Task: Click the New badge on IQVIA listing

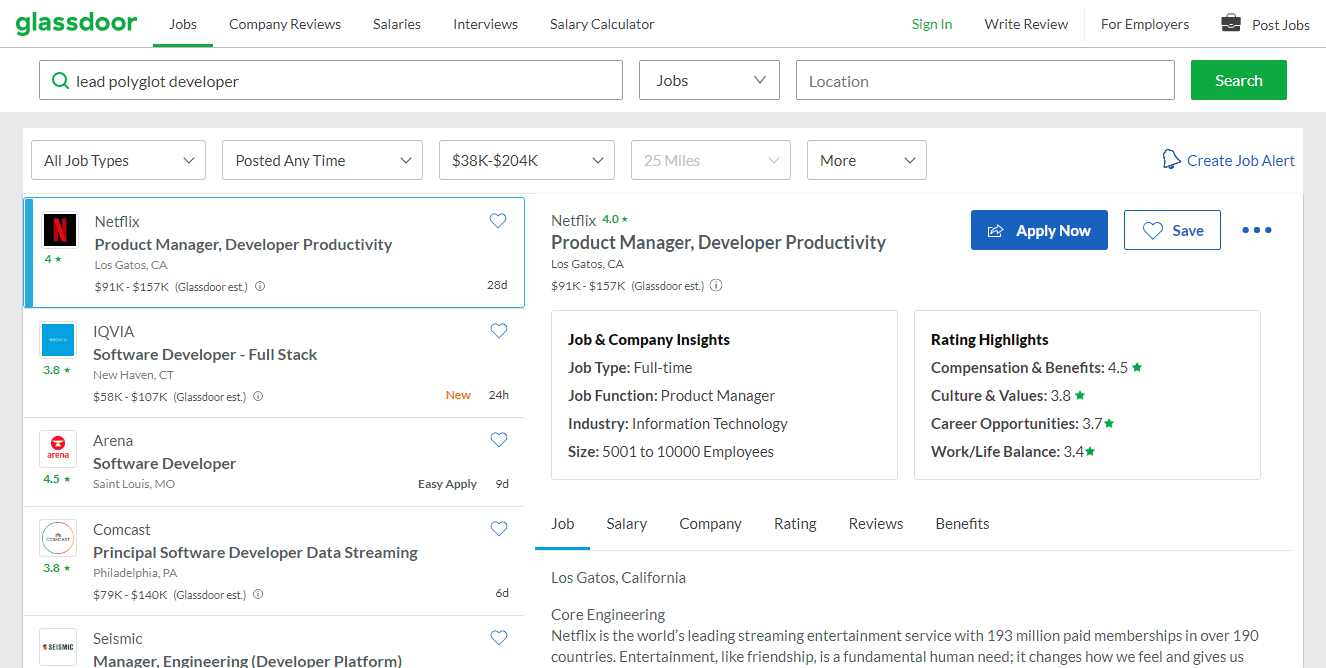Action: tap(458, 395)
